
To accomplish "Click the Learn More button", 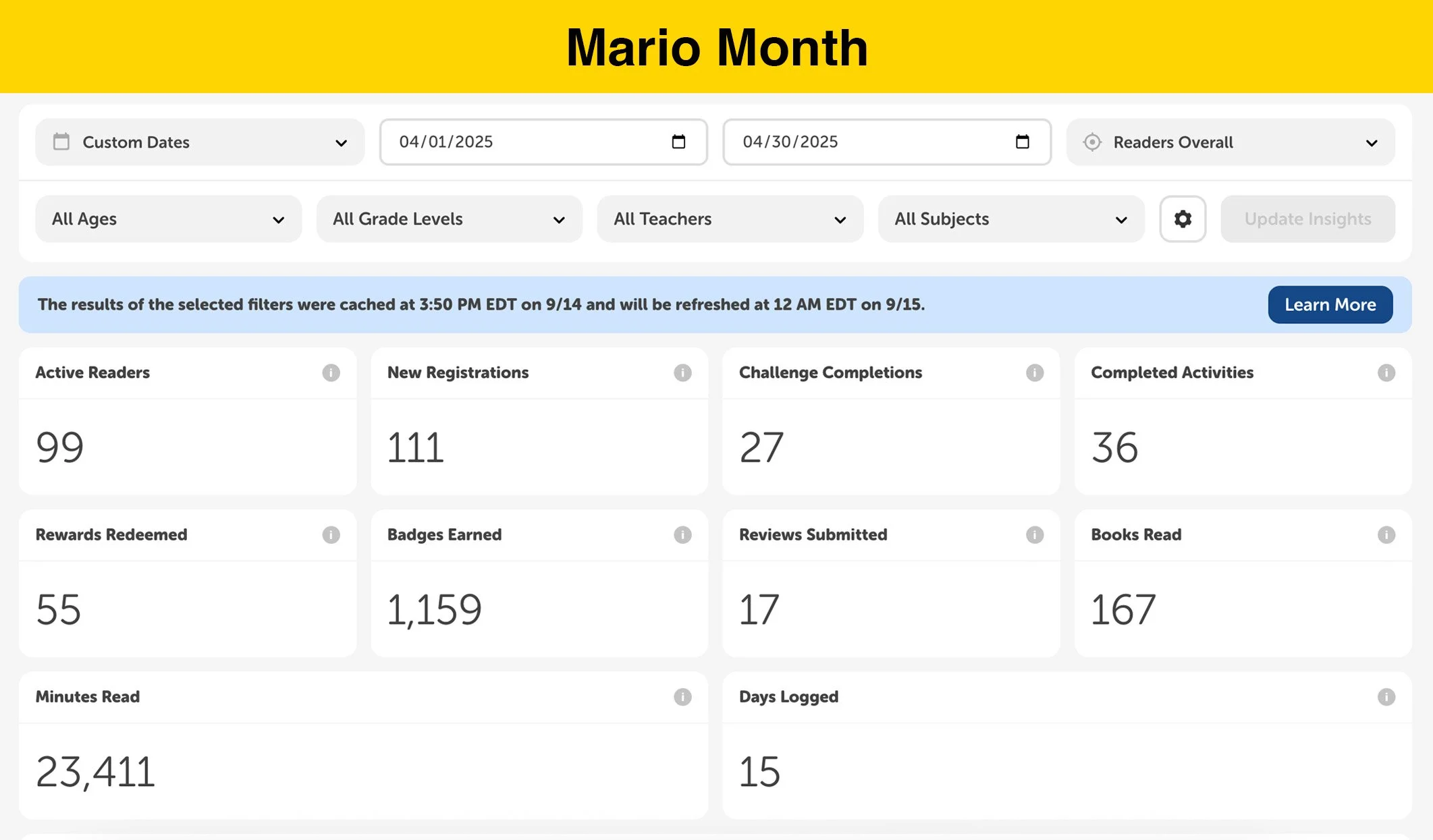I will pos(1330,304).
